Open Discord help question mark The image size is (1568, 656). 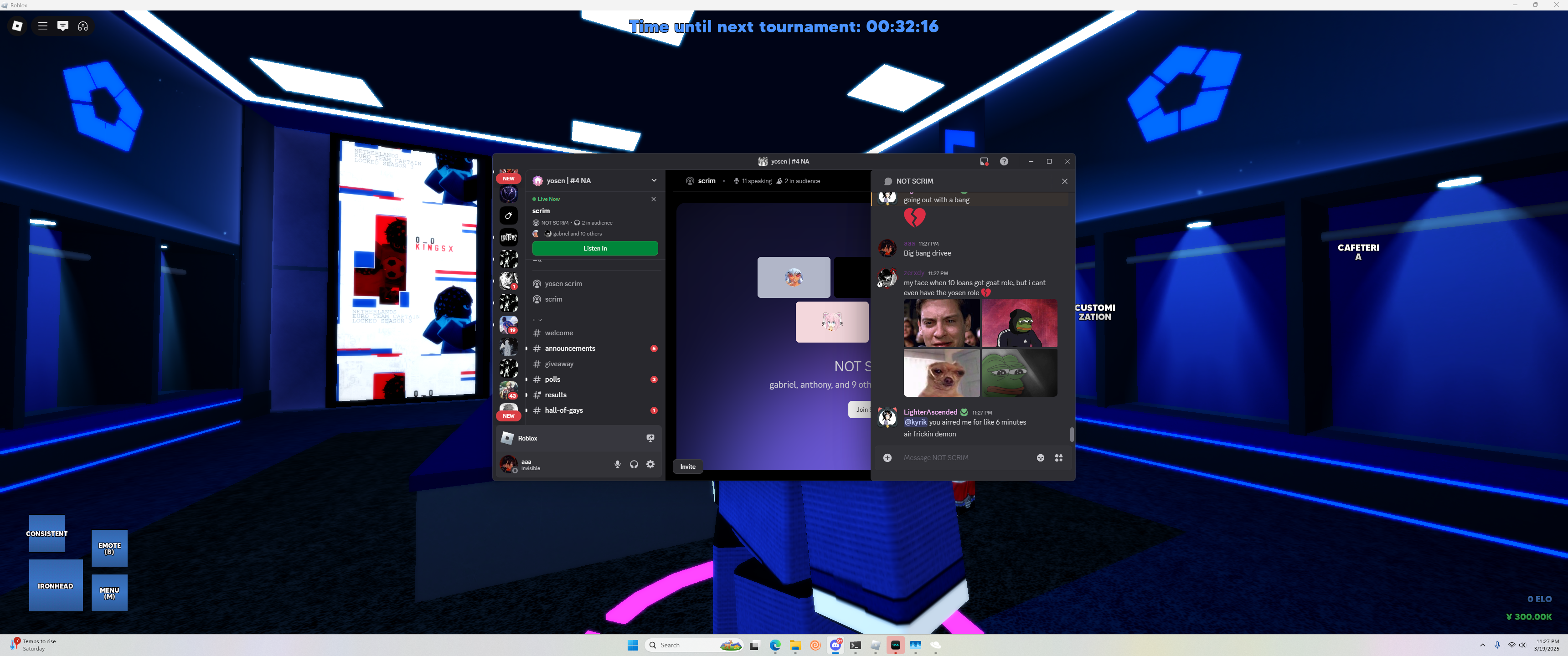point(1004,161)
